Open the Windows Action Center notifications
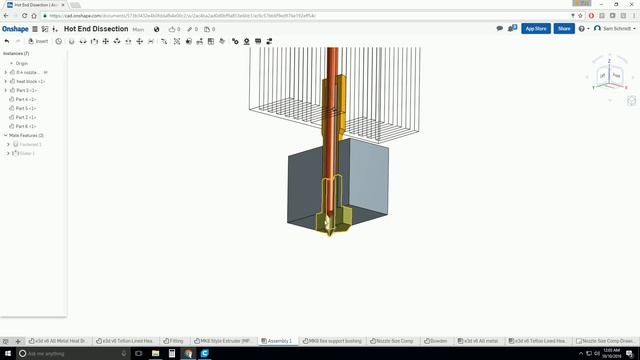 tap(629, 353)
